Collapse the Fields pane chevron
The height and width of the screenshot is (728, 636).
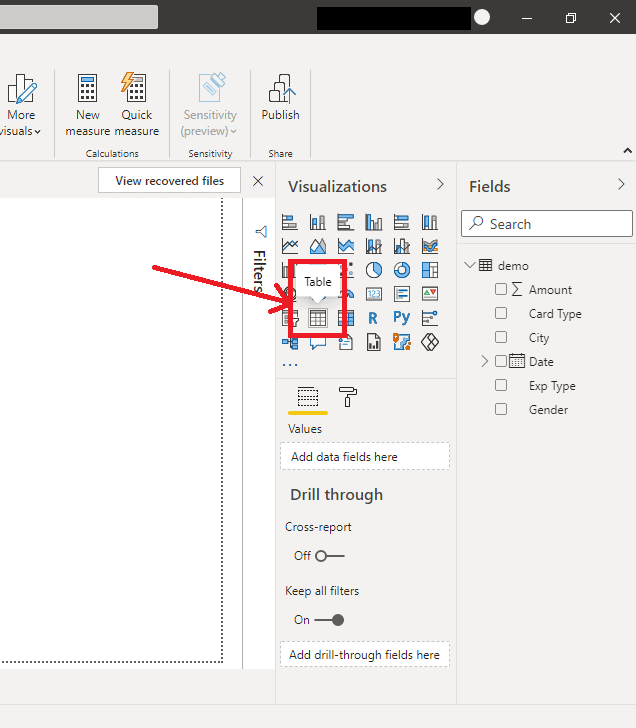621,185
